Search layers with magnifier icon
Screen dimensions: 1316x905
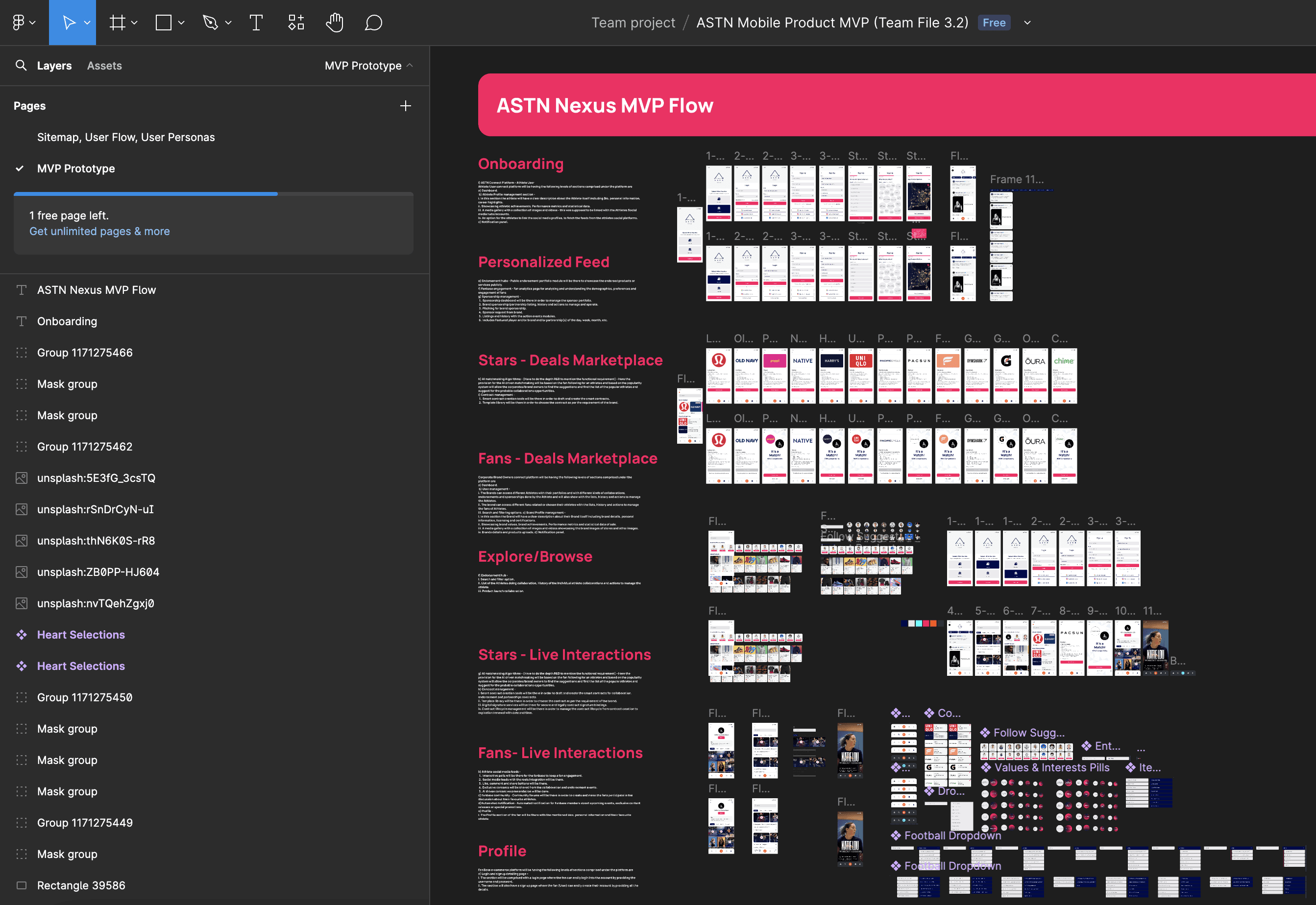[x=21, y=65]
